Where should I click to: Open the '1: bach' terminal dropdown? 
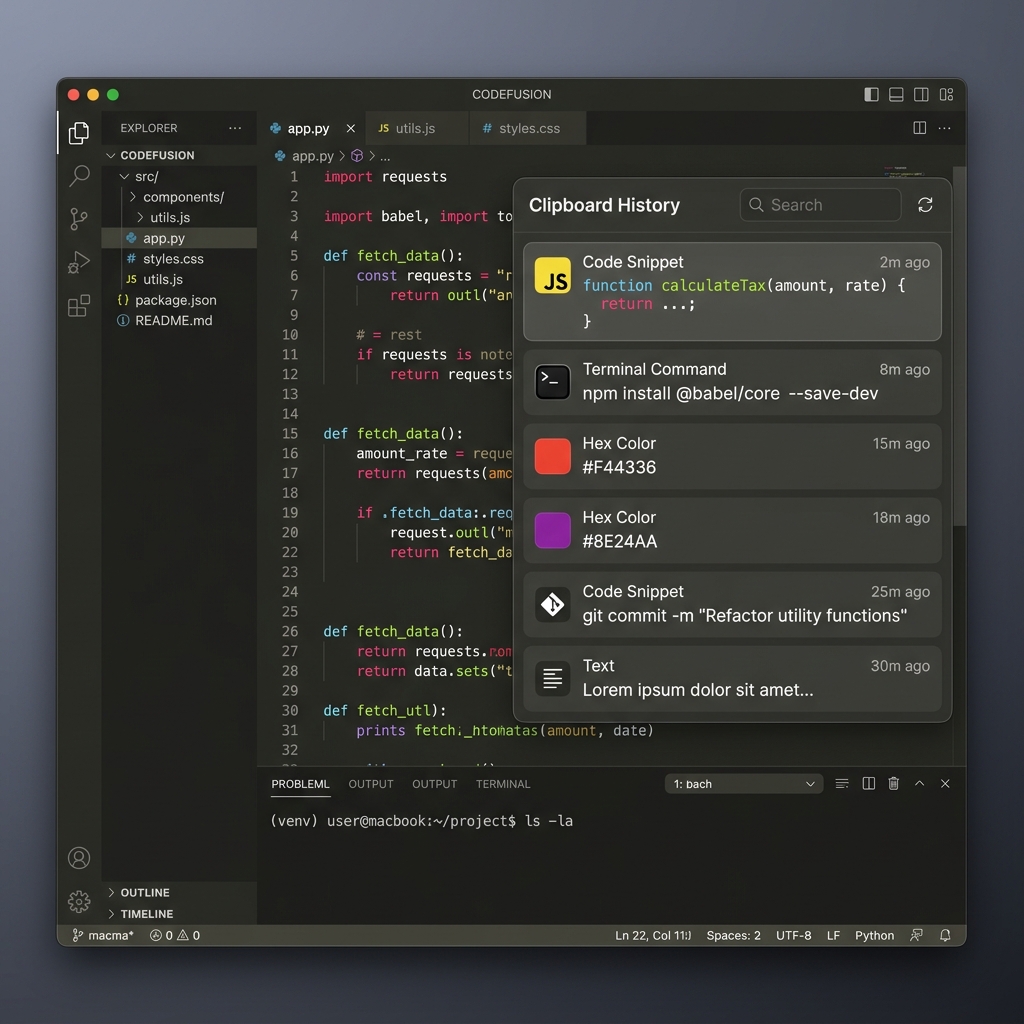coord(744,784)
